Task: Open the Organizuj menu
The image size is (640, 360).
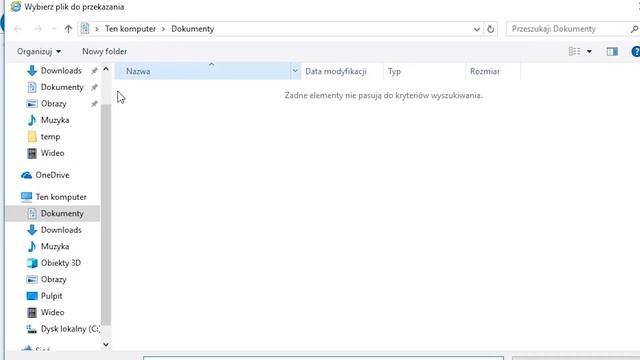Action: point(39,51)
